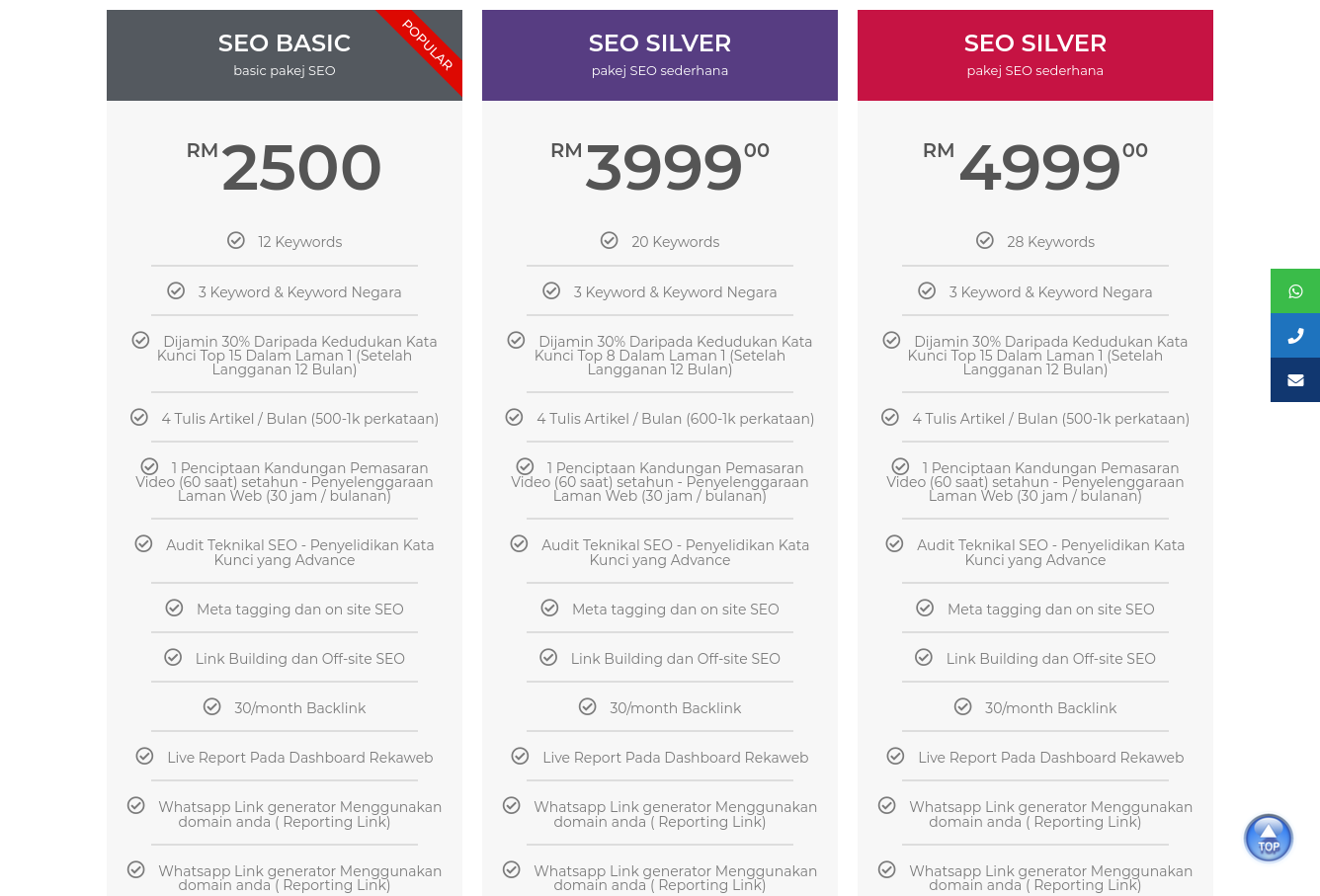Click the RM 3999 price
Viewport: 1320px width, 896px height.
[660, 166]
